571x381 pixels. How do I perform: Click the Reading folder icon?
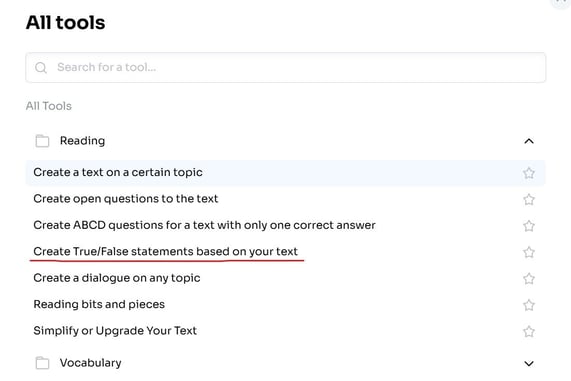point(42,141)
